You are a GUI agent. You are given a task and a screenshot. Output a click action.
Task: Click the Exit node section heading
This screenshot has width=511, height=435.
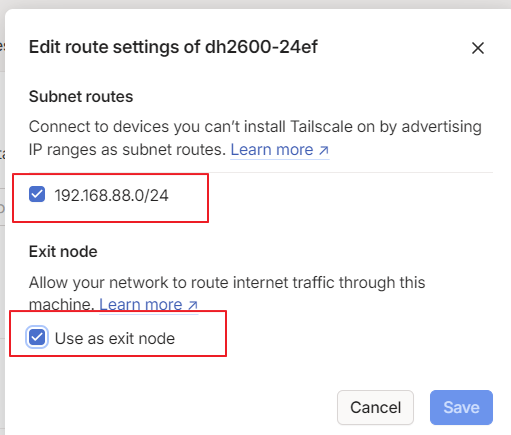[x=63, y=252]
